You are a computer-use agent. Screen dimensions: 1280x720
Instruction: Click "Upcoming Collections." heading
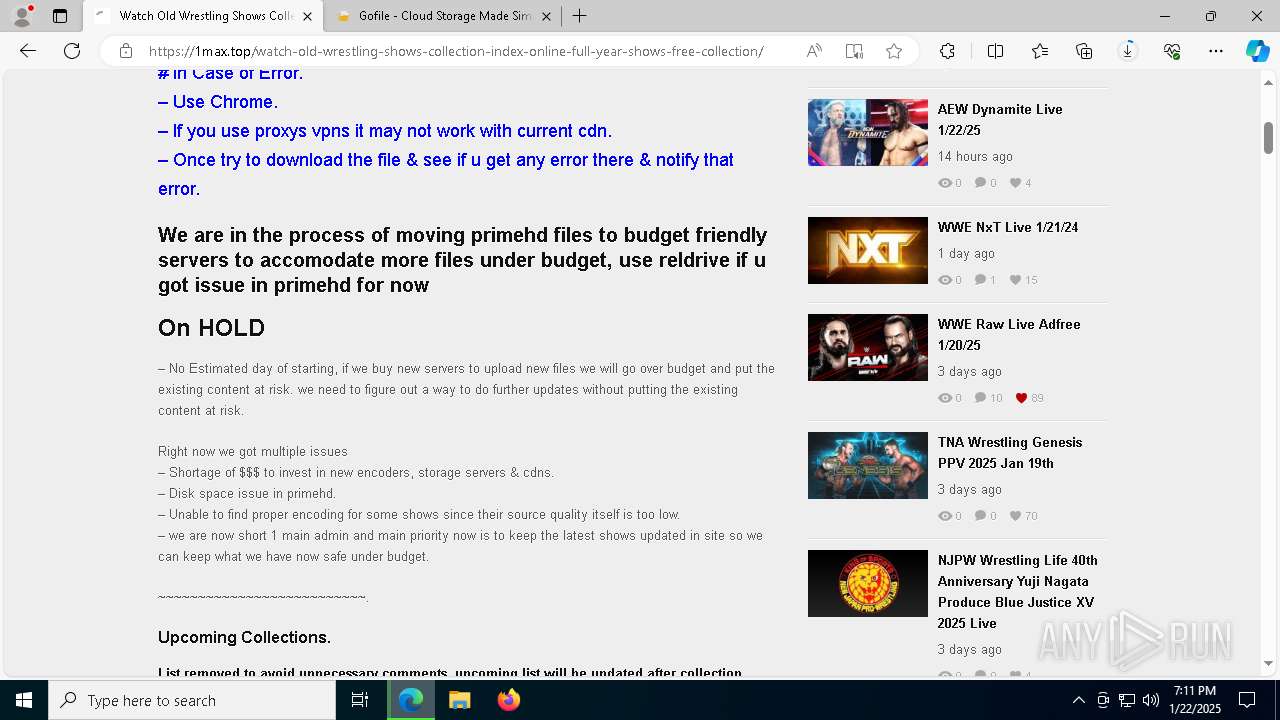point(244,637)
